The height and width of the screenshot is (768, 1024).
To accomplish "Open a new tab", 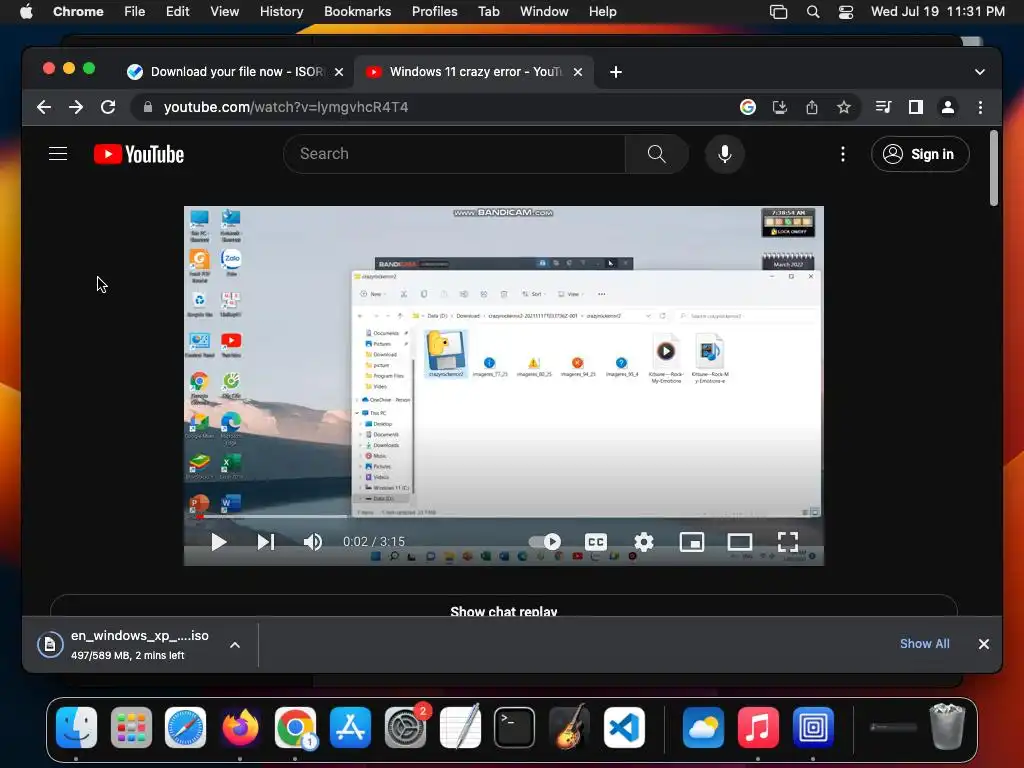I will [615, 72].
